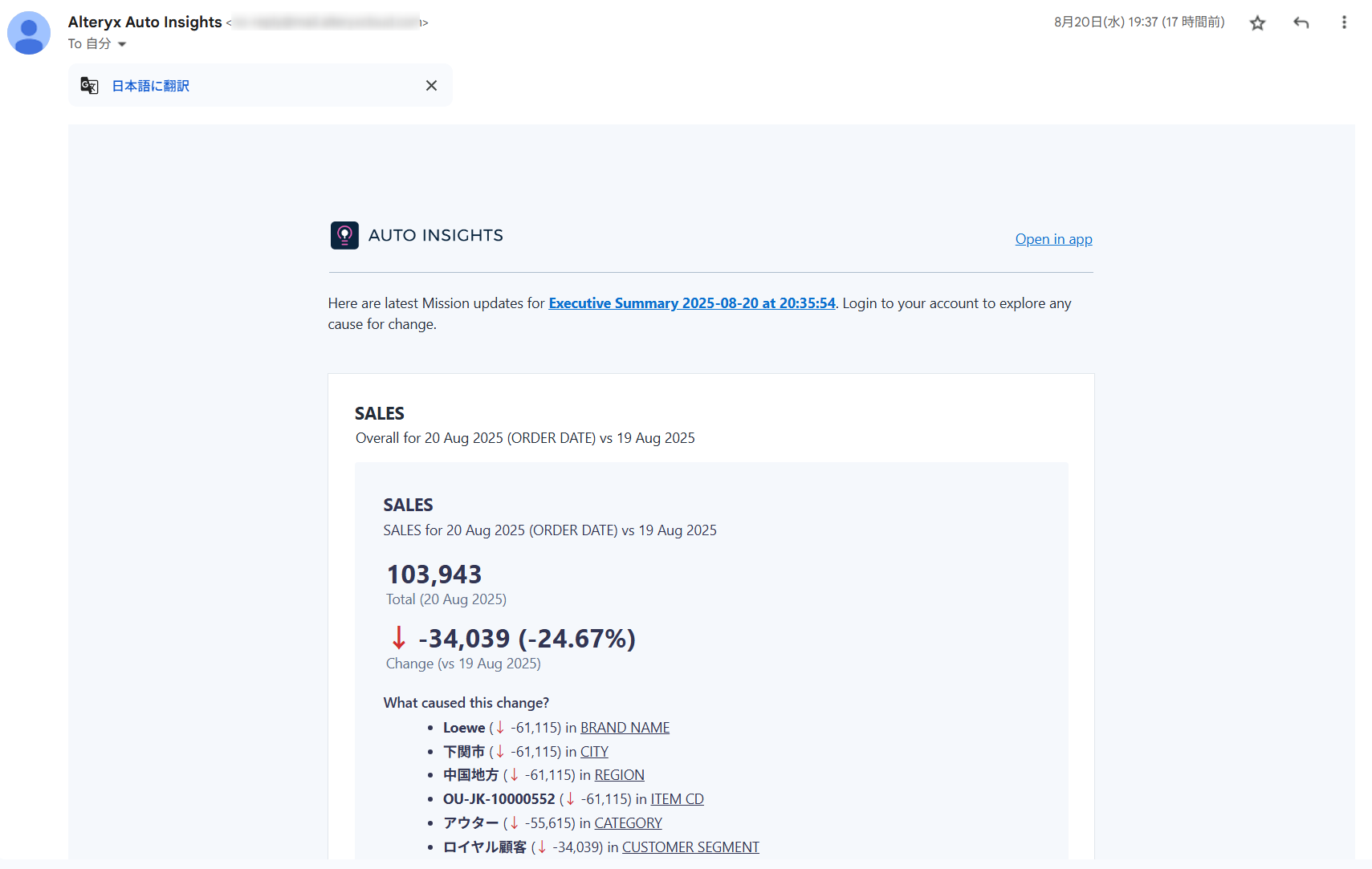
Task: Open the 'Open in app' link
Action: coord(1053,239)
